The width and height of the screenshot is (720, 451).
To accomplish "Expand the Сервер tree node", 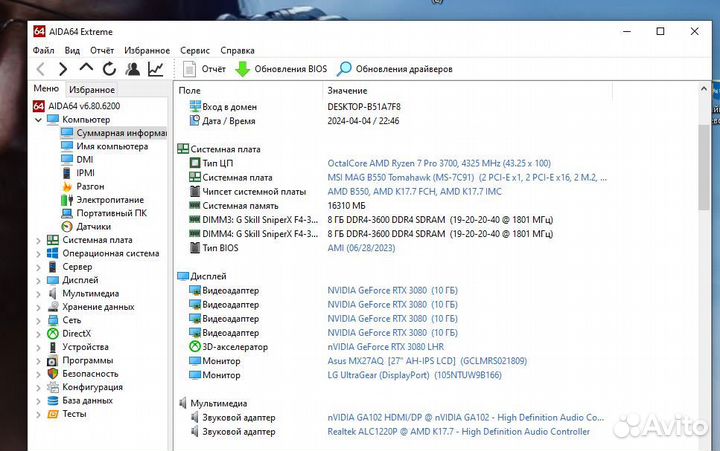I will pos(38,267).
